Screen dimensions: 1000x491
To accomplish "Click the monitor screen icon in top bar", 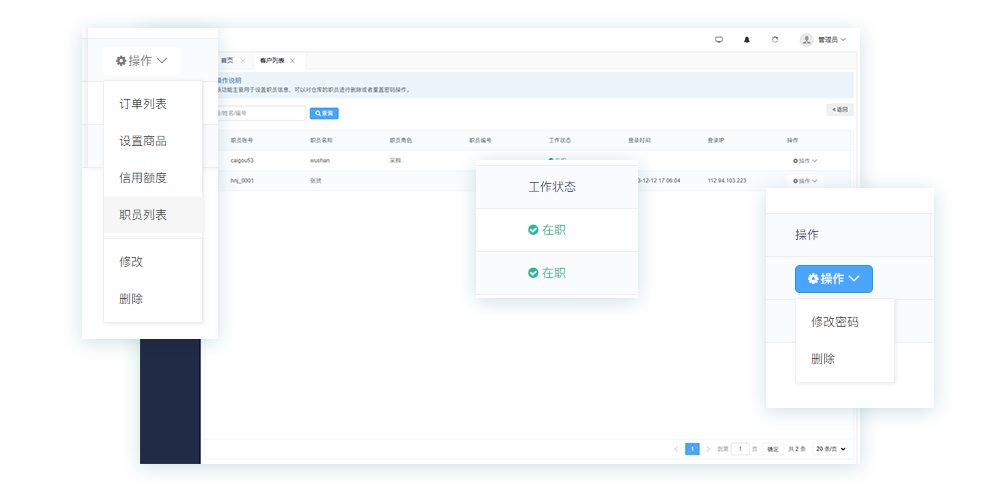I will tap(718, 40).
